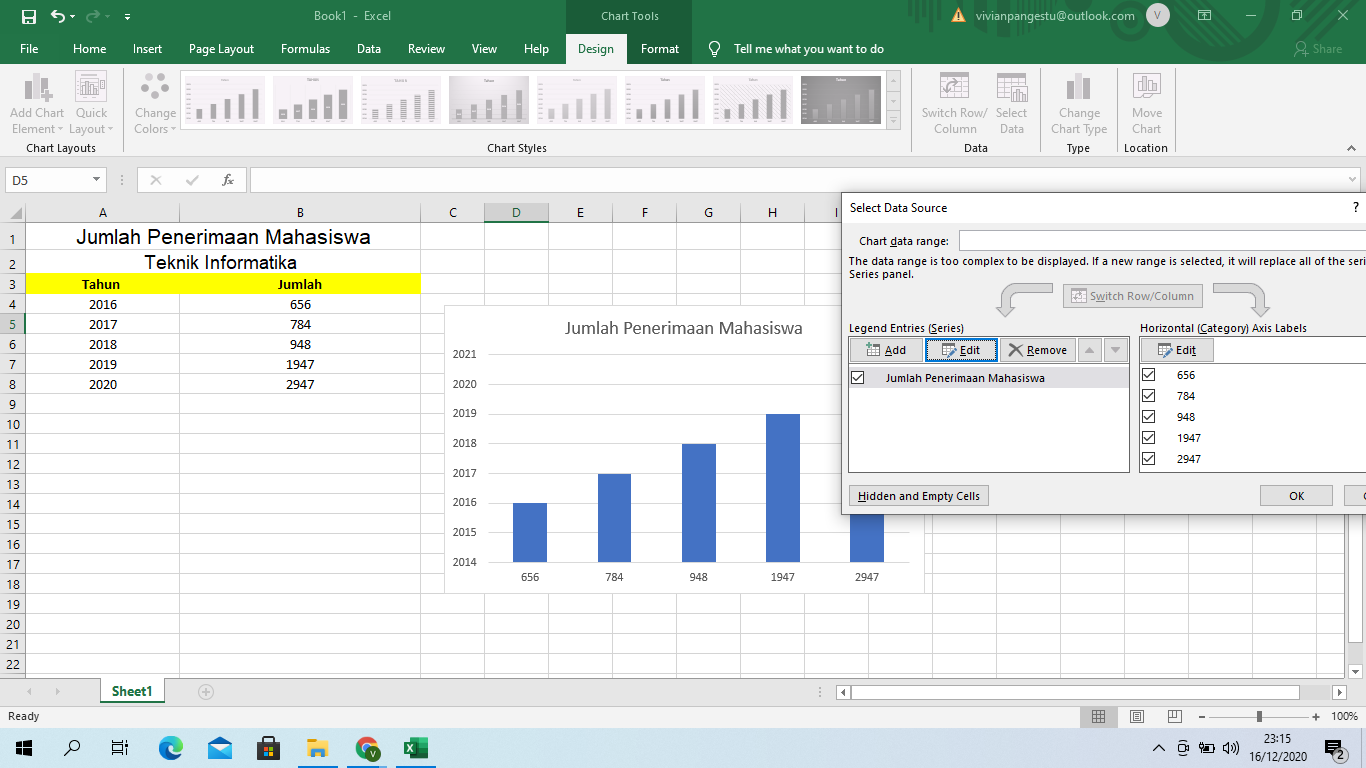Open the Name Box dropdown

pos(95,179)
